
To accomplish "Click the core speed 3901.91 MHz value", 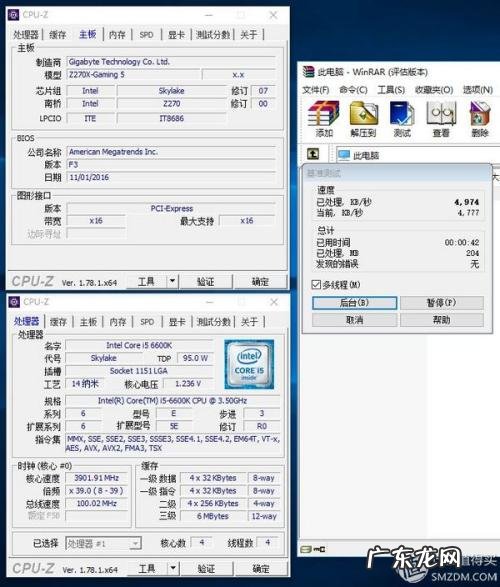I will 97,478.
